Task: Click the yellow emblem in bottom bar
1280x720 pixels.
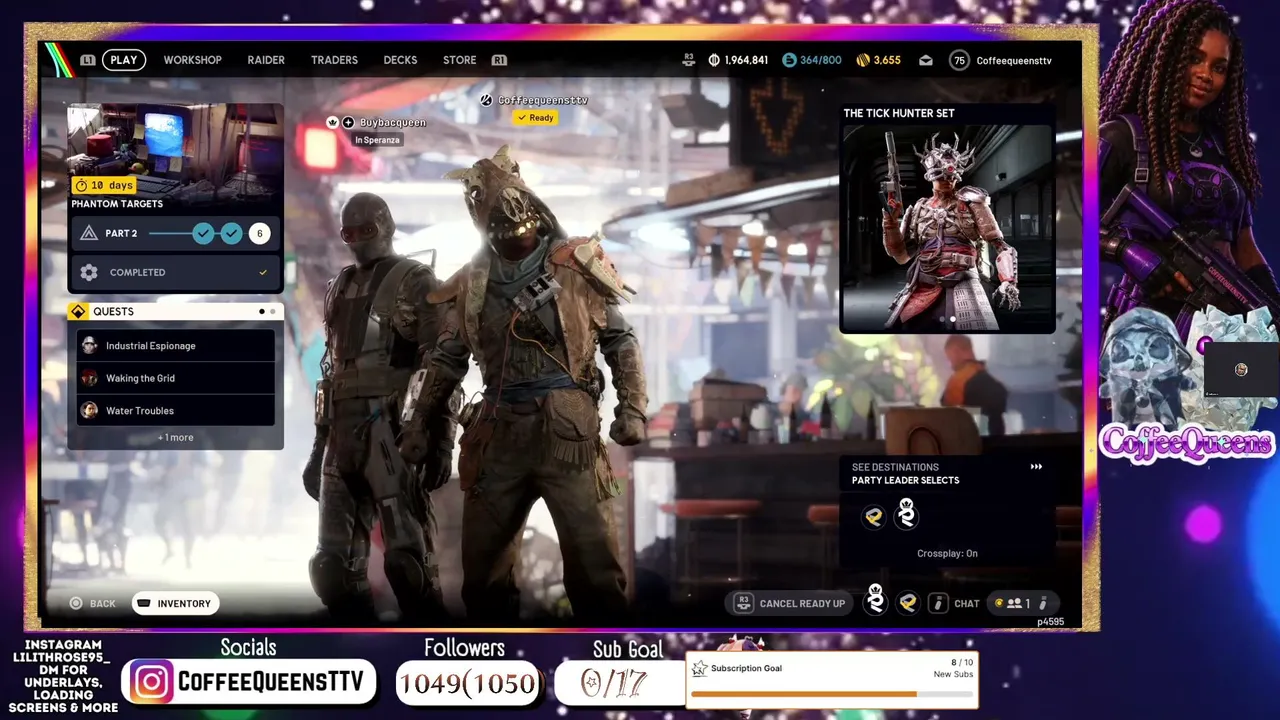Action: (908, 602)
